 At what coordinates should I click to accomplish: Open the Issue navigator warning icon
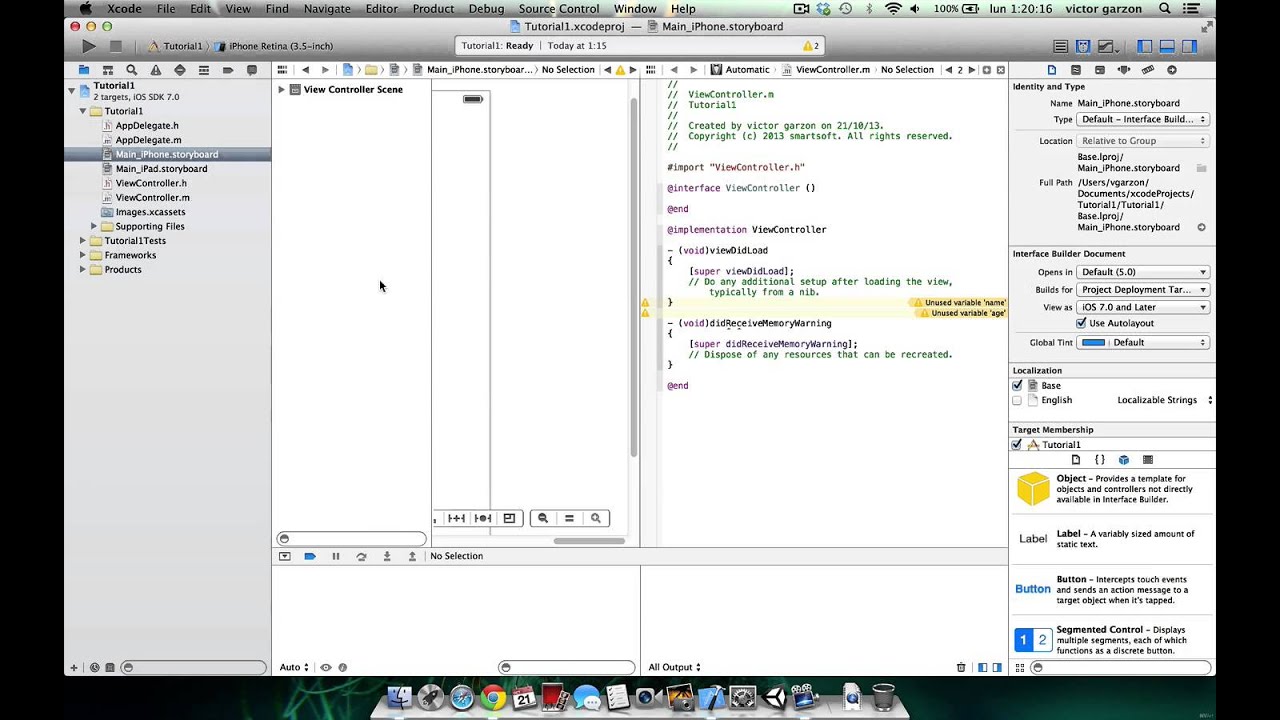click(x=155, y=70)
